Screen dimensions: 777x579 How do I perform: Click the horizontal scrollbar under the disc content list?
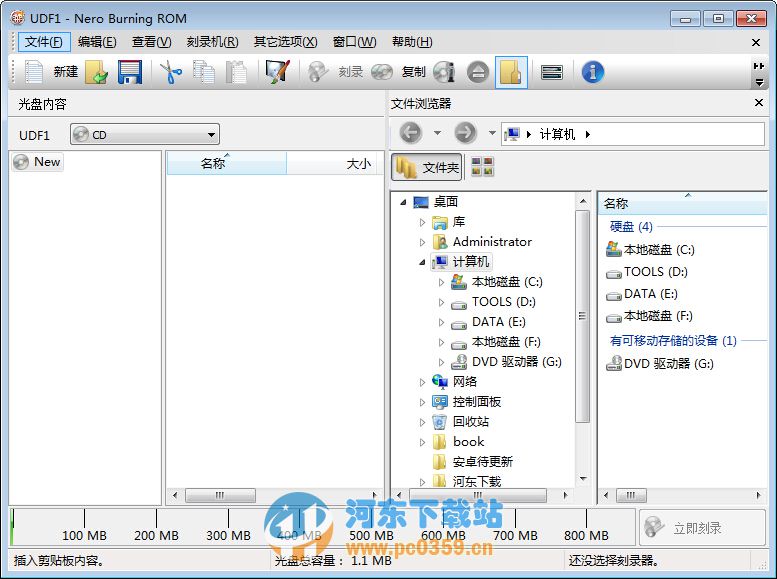tap(275, 495)
